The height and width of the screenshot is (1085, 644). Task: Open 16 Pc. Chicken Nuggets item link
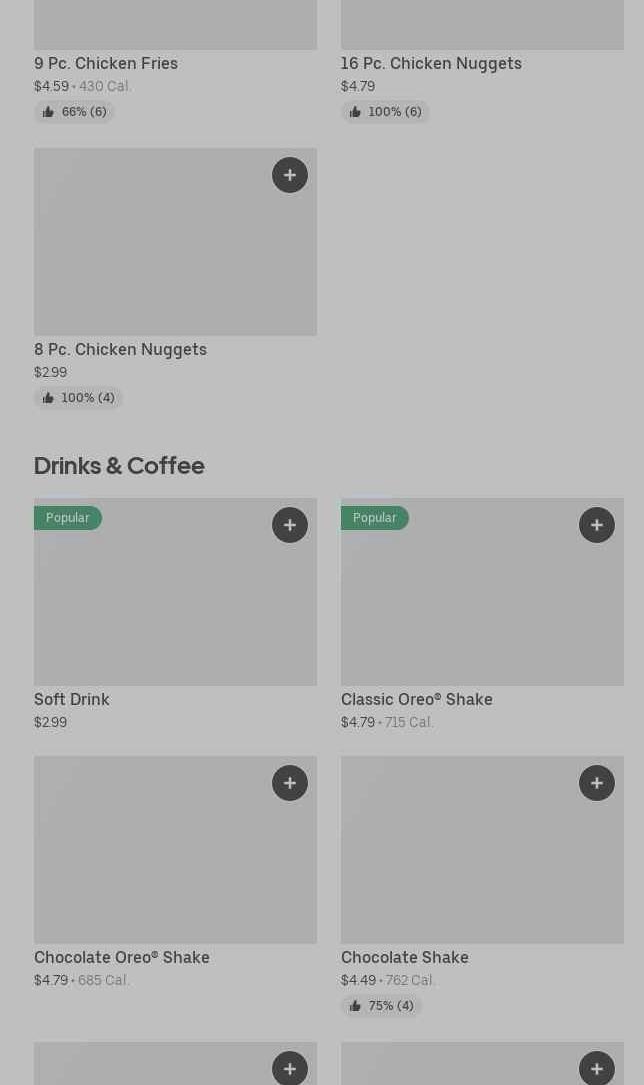tap(431, 63)
